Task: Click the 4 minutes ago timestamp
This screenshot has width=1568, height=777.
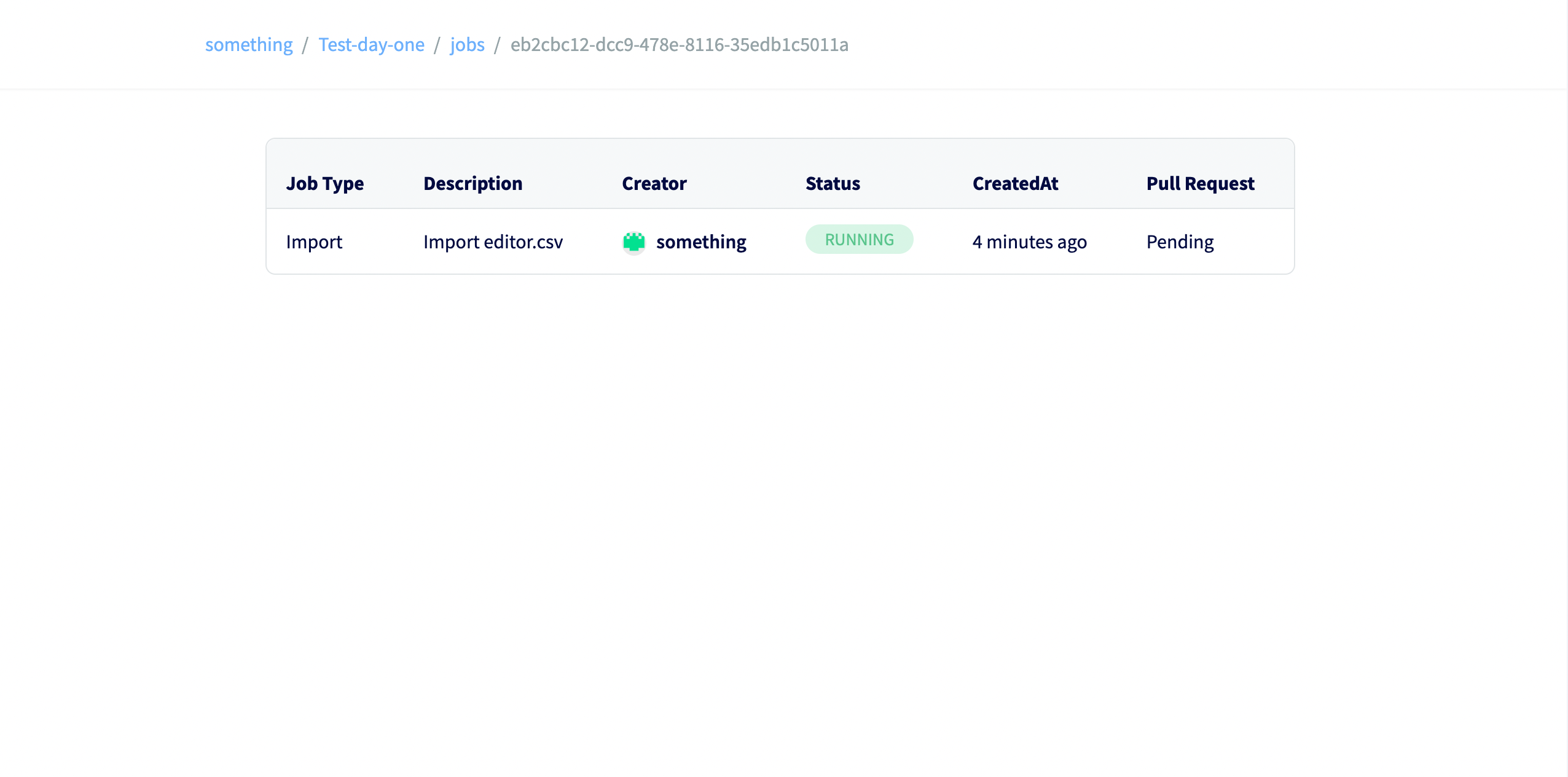Action: [x=1029, y=242]
